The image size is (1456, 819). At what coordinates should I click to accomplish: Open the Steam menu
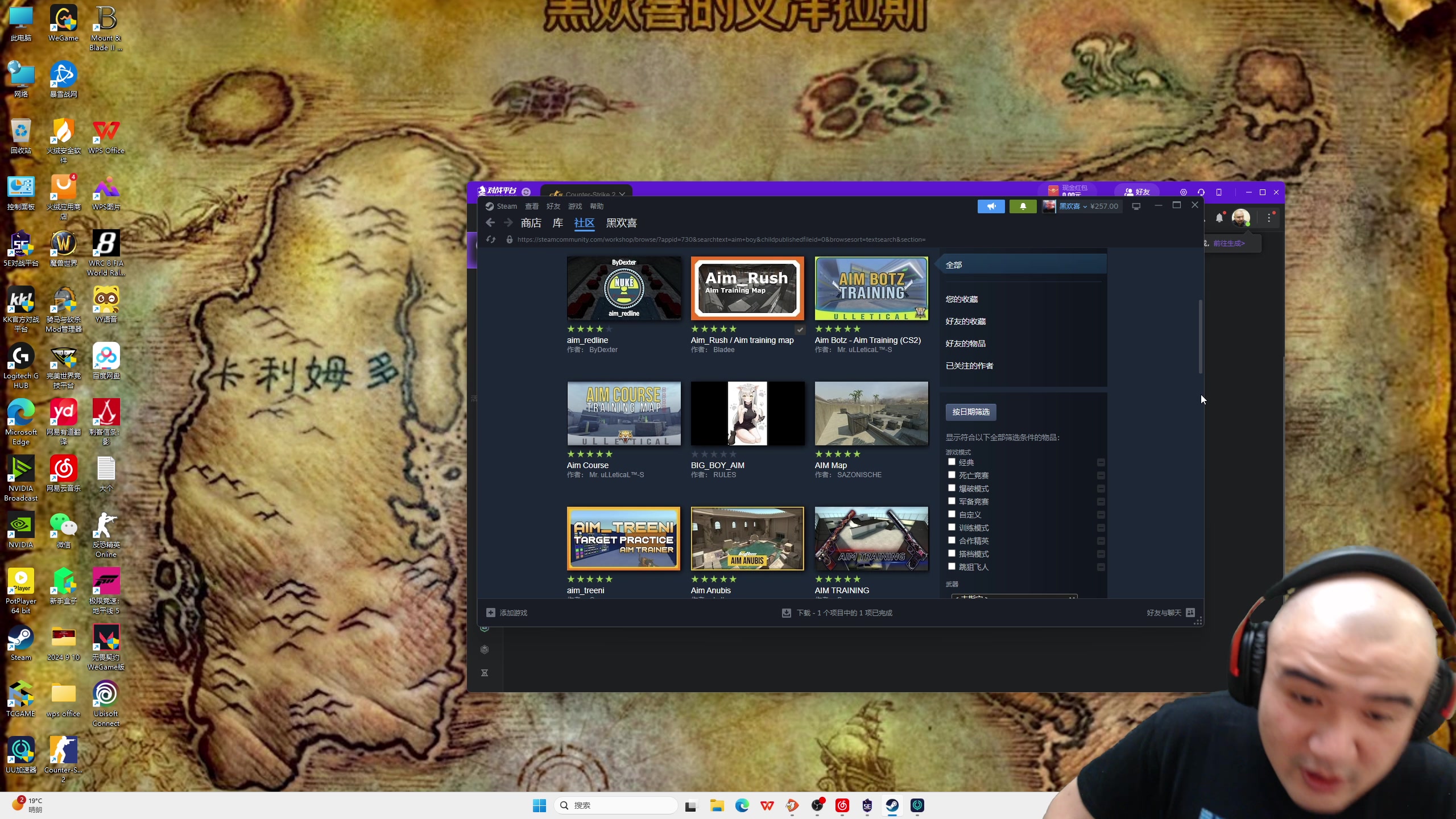pos(507,206)
